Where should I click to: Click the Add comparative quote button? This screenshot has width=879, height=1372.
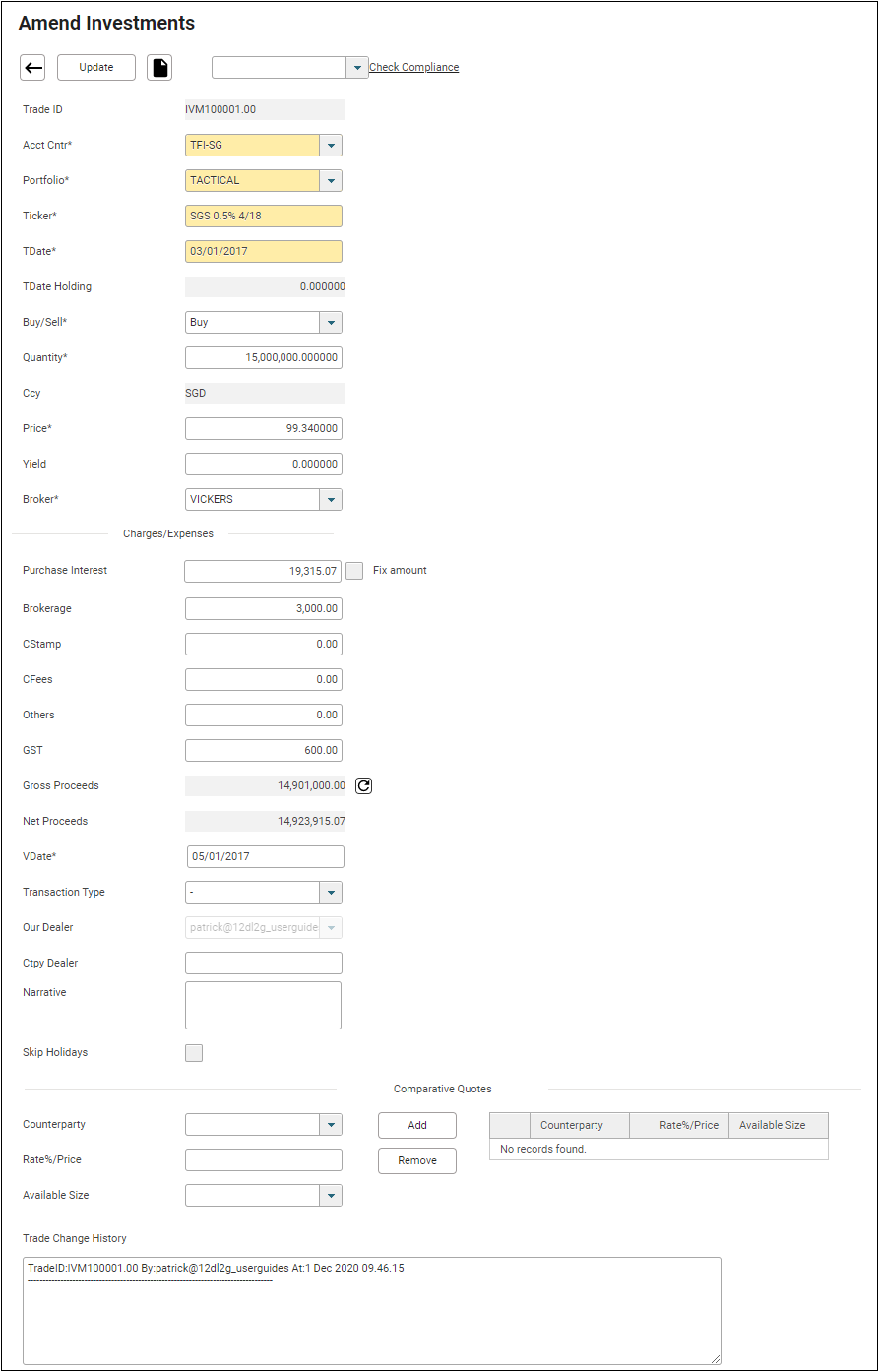tap(417, 1125)
